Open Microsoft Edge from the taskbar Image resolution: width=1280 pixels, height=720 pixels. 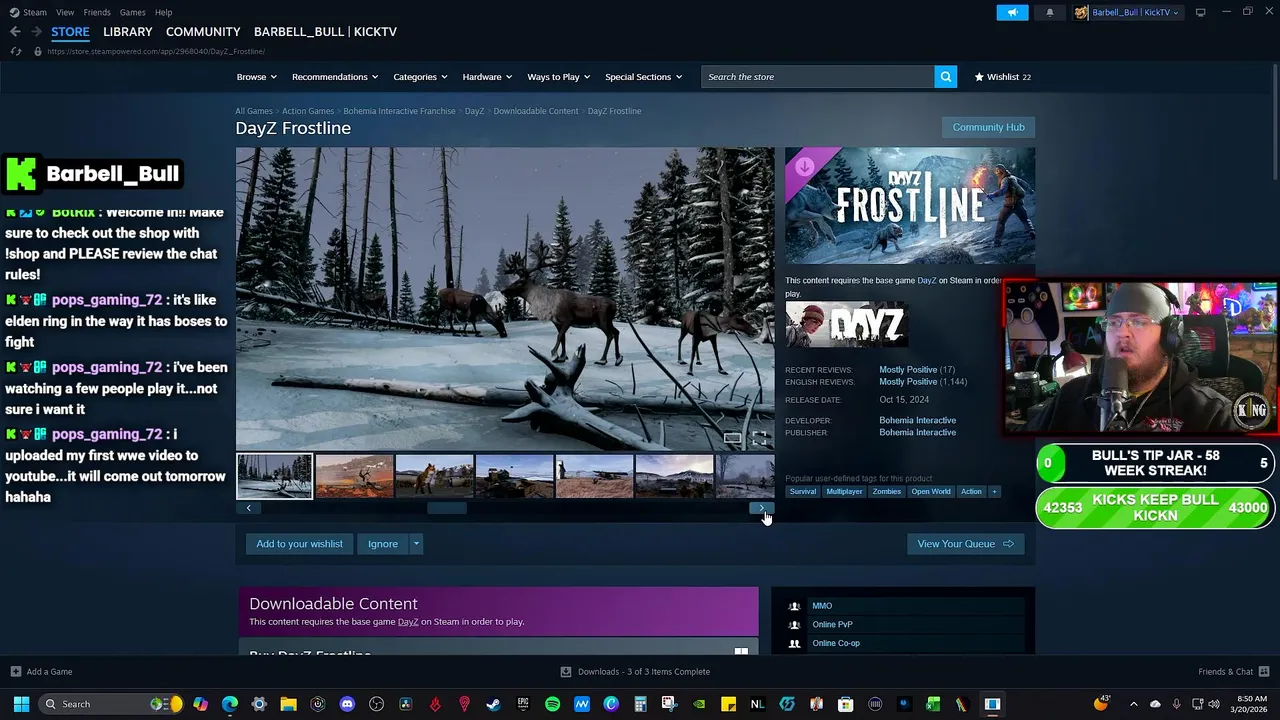230,704
